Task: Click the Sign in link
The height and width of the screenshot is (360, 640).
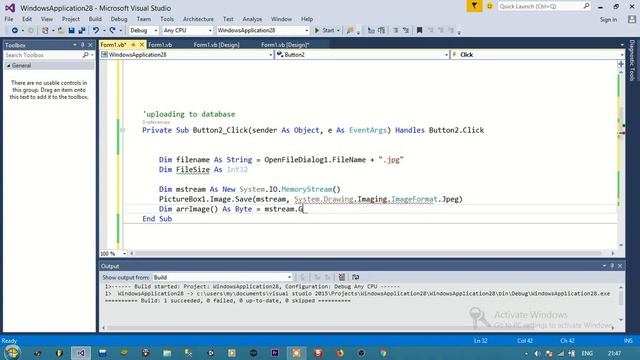Action: (608, 19)
